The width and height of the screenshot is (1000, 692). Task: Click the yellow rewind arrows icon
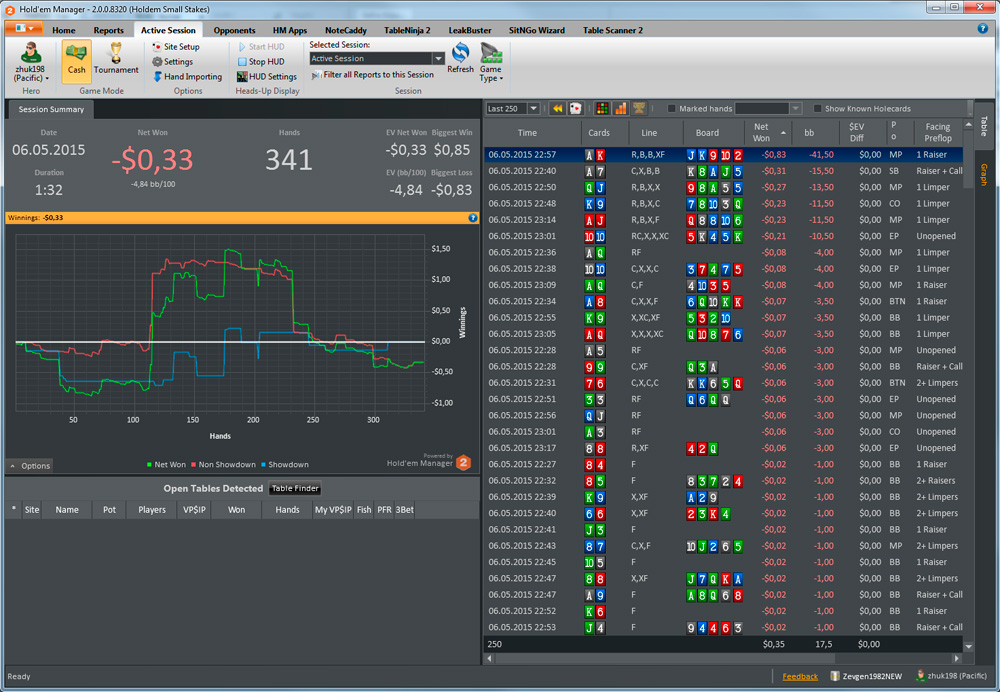pyautogui.click(x=557, y=108)
